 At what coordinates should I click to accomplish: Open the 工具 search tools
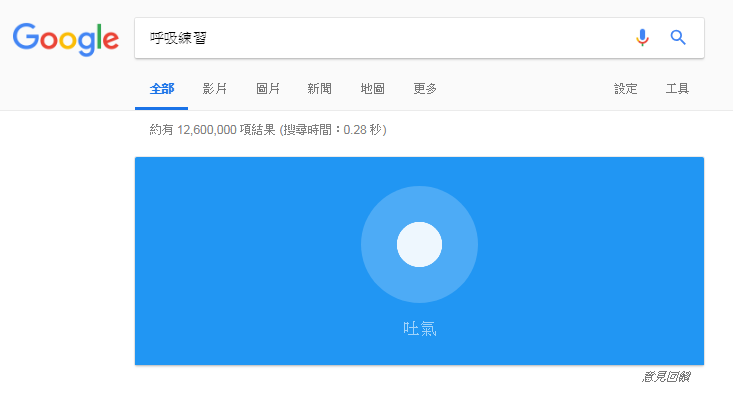[x=677, y=89]
